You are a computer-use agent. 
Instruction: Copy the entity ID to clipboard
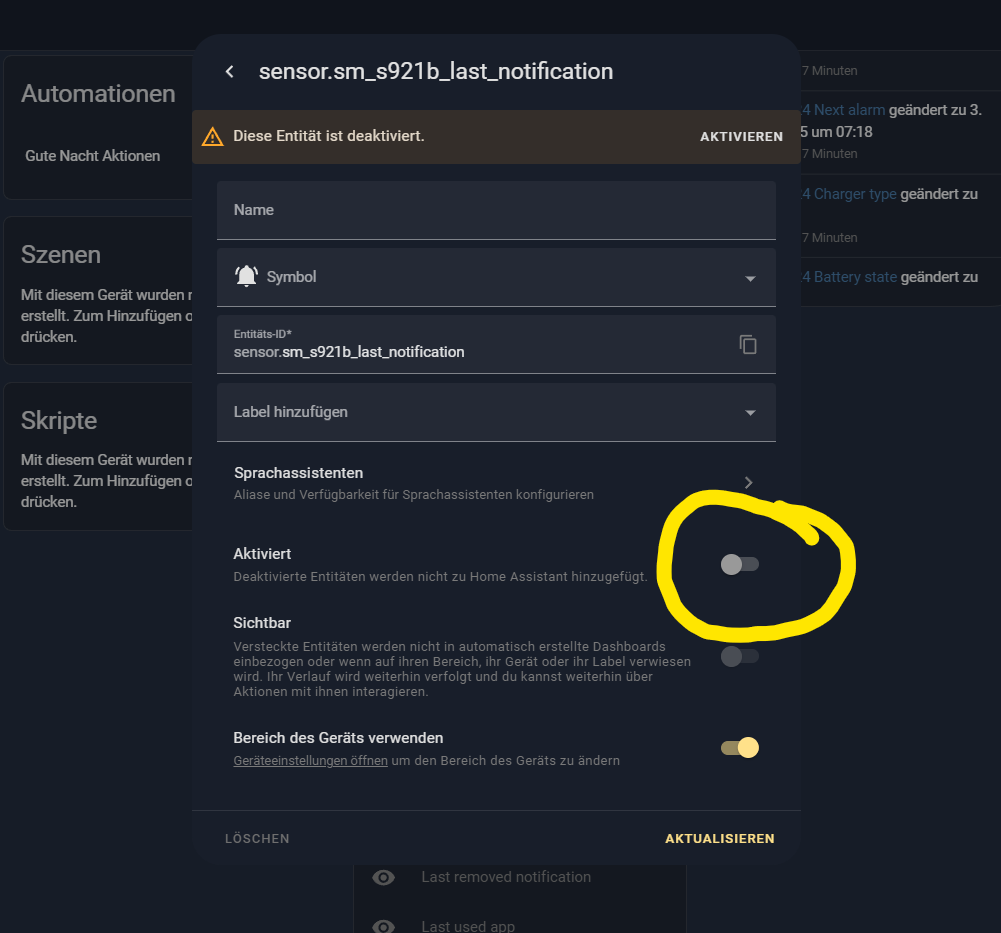point(748,344)
